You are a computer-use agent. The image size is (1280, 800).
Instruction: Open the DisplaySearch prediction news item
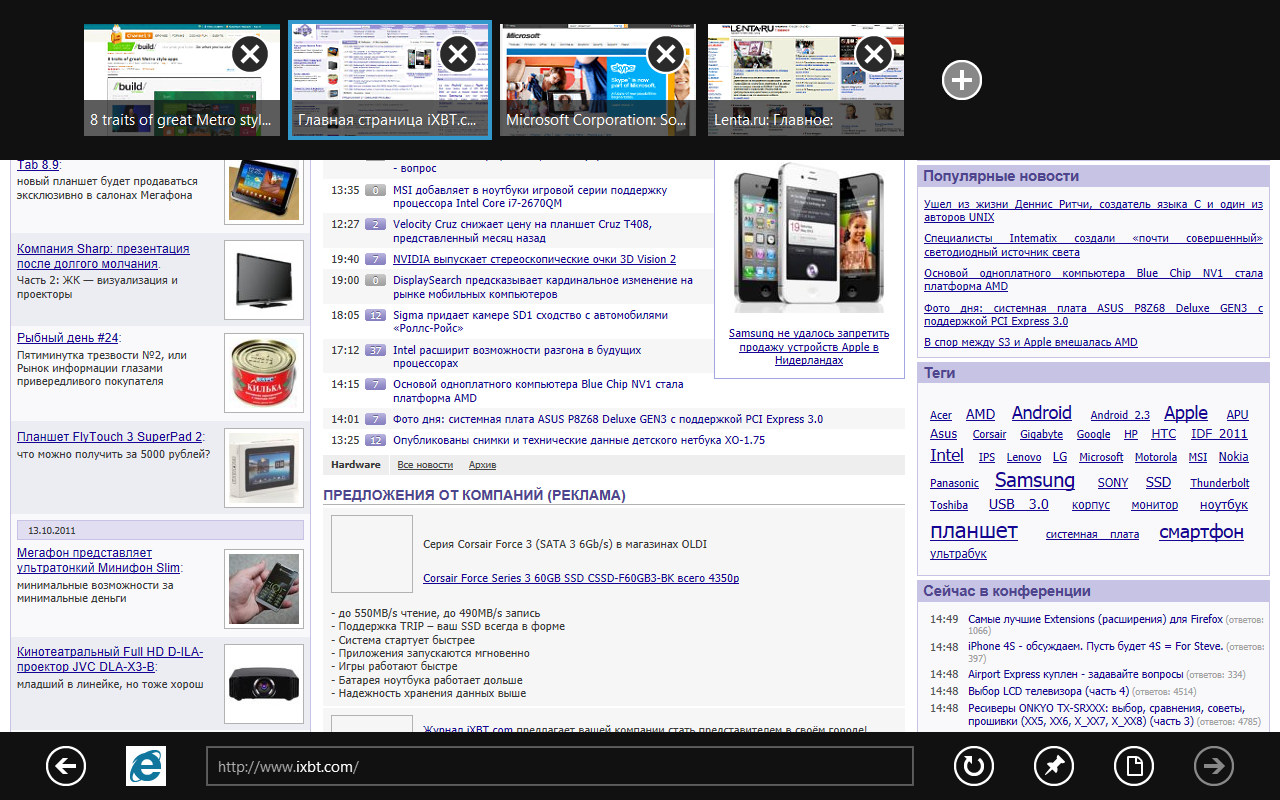tap(543, 287)
